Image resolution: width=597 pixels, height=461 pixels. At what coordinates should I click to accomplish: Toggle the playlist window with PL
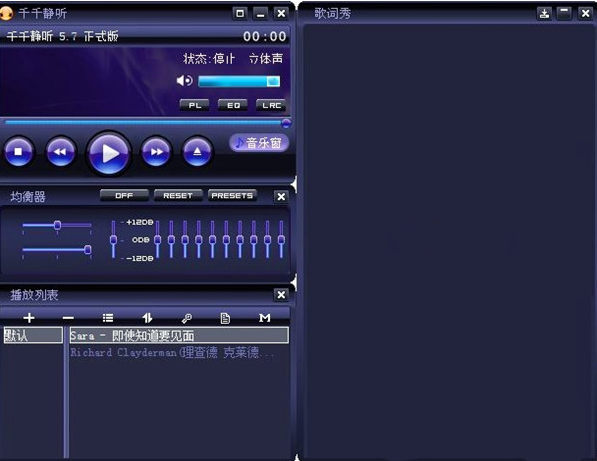(195, 105)
